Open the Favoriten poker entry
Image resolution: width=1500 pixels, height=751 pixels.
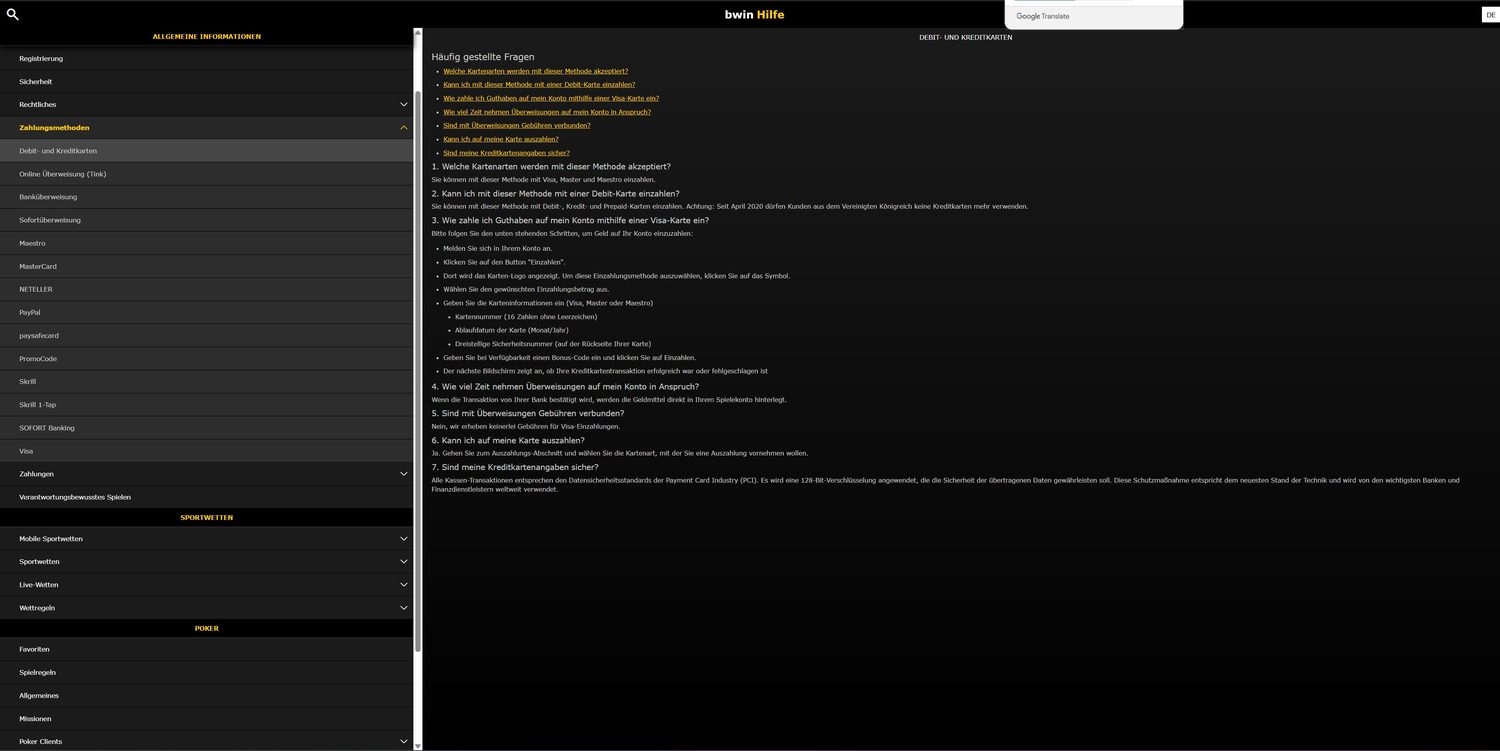206,649
